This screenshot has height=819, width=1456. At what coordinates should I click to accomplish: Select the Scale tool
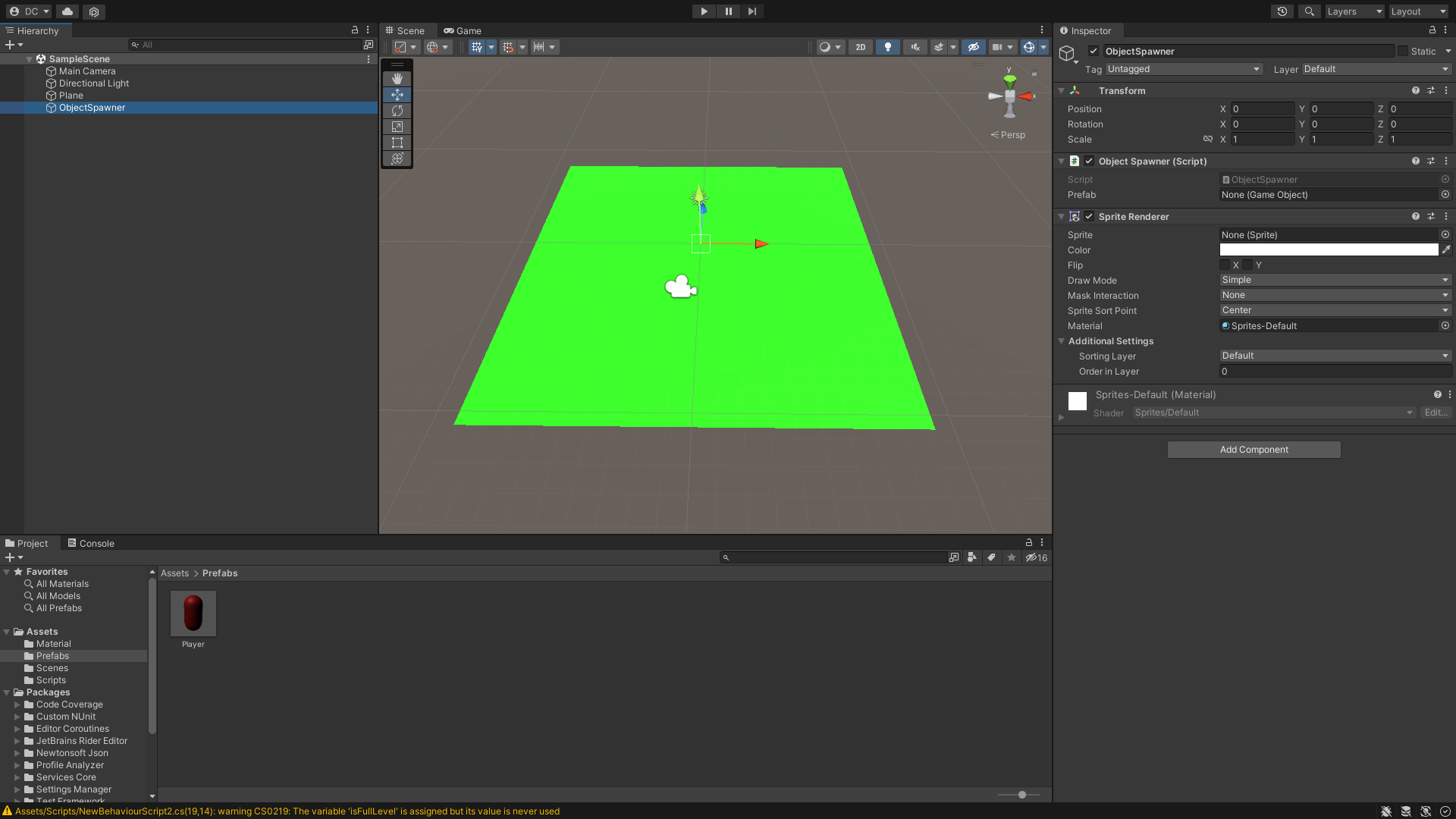[x=397, y=127]
